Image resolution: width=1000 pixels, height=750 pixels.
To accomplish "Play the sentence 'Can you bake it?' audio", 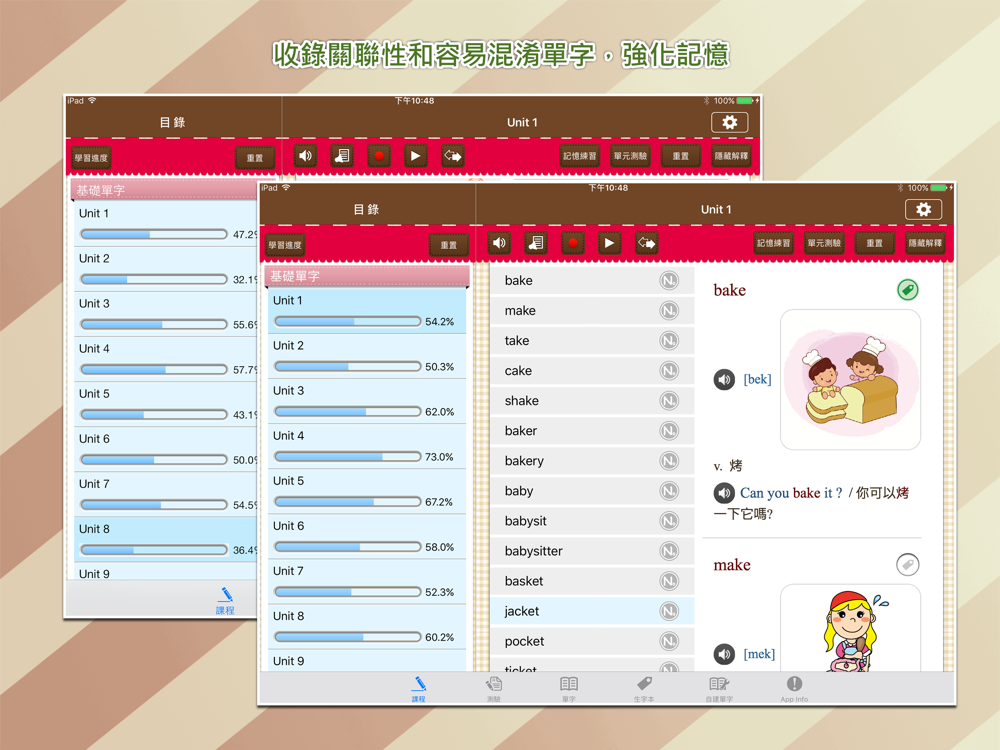I will 724,493.
